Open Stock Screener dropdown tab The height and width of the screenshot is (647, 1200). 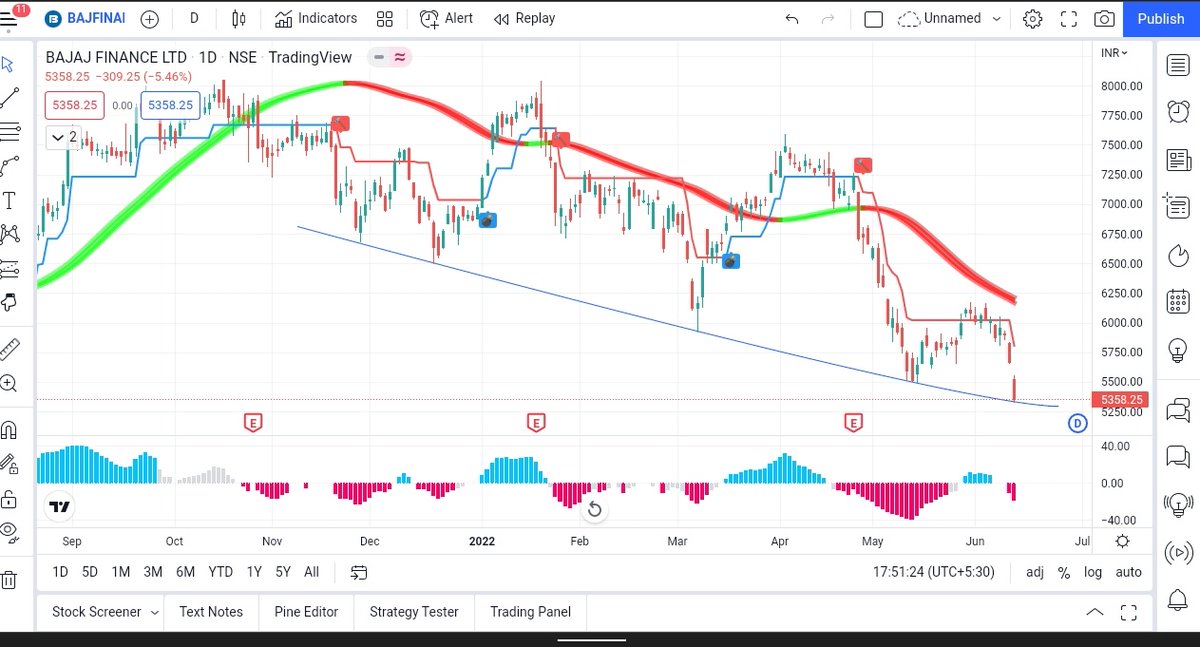(105, 612)
